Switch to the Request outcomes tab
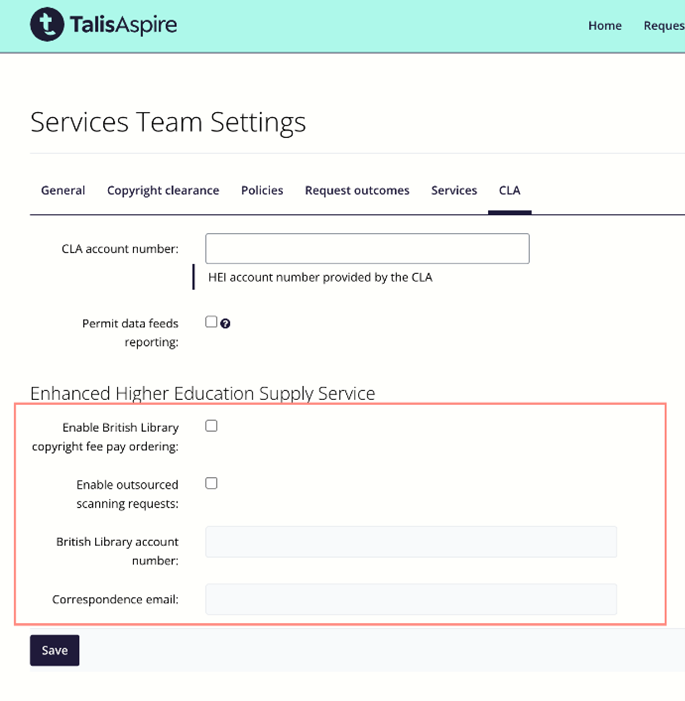The height and width of the screenshot is (701, 685). click(x=357, y=190)
